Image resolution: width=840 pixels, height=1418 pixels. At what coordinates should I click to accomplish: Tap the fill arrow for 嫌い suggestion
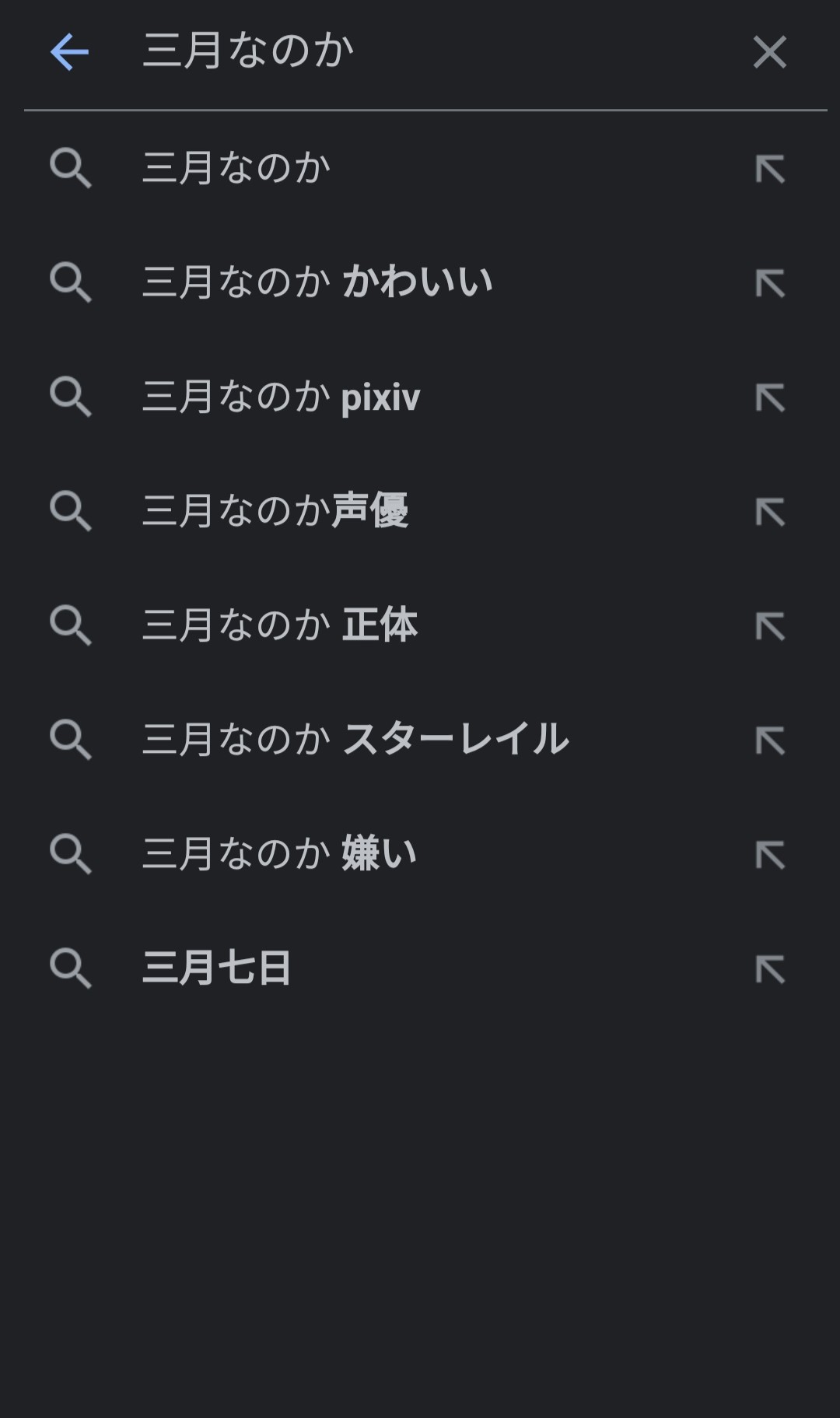click(769, 855)
